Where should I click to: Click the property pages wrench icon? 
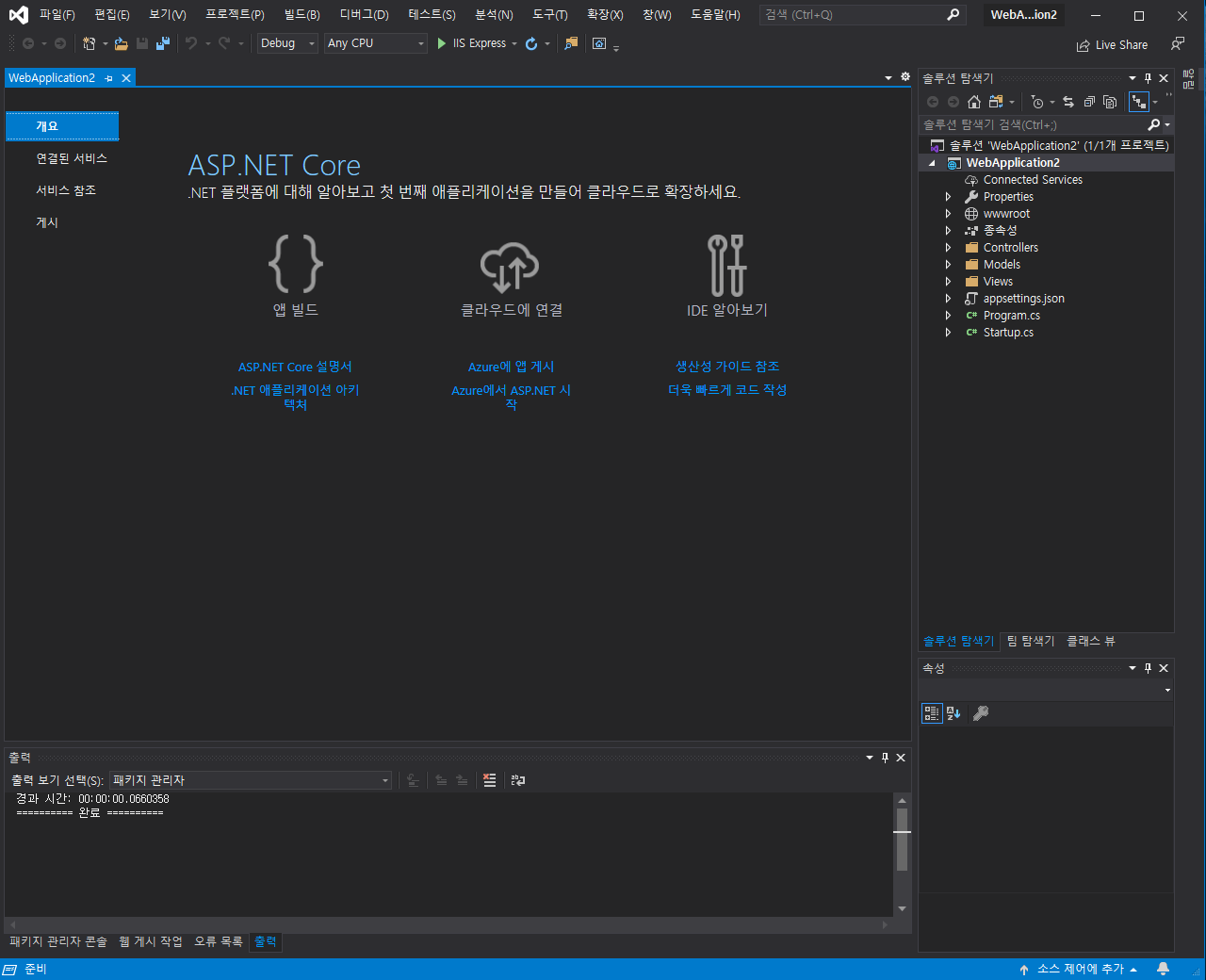[x=981, y=713]
